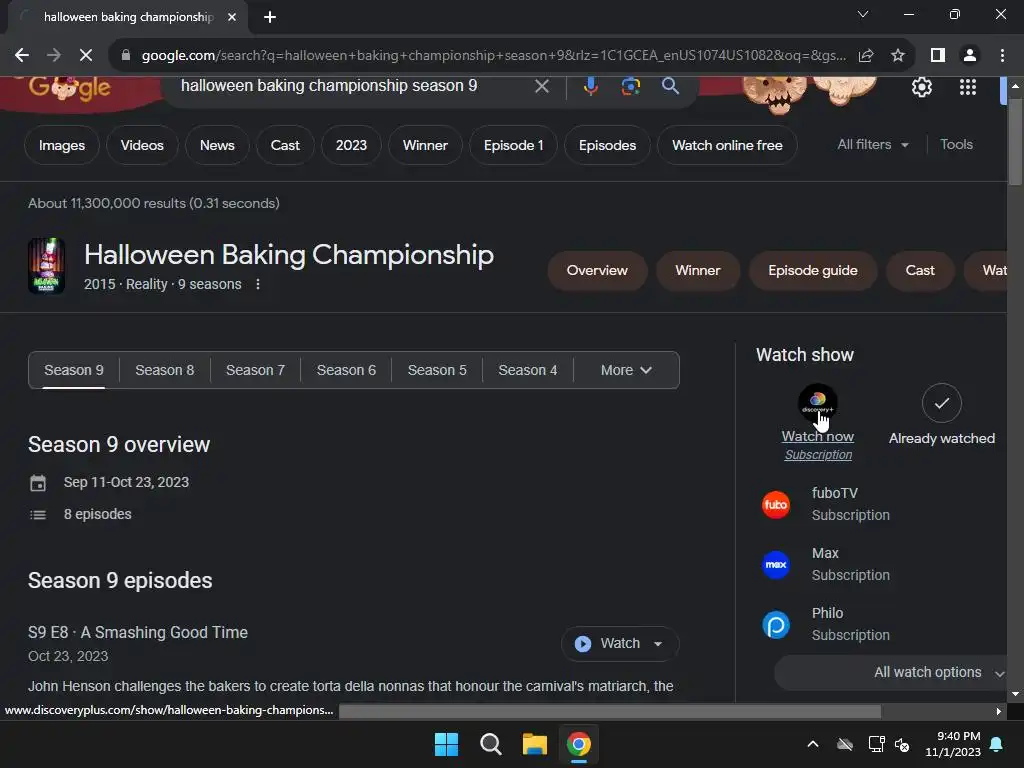This screenshot has height=768, width=1024.
Task: Expand the More seasons dropdown
Action: (x=626, y=370)
